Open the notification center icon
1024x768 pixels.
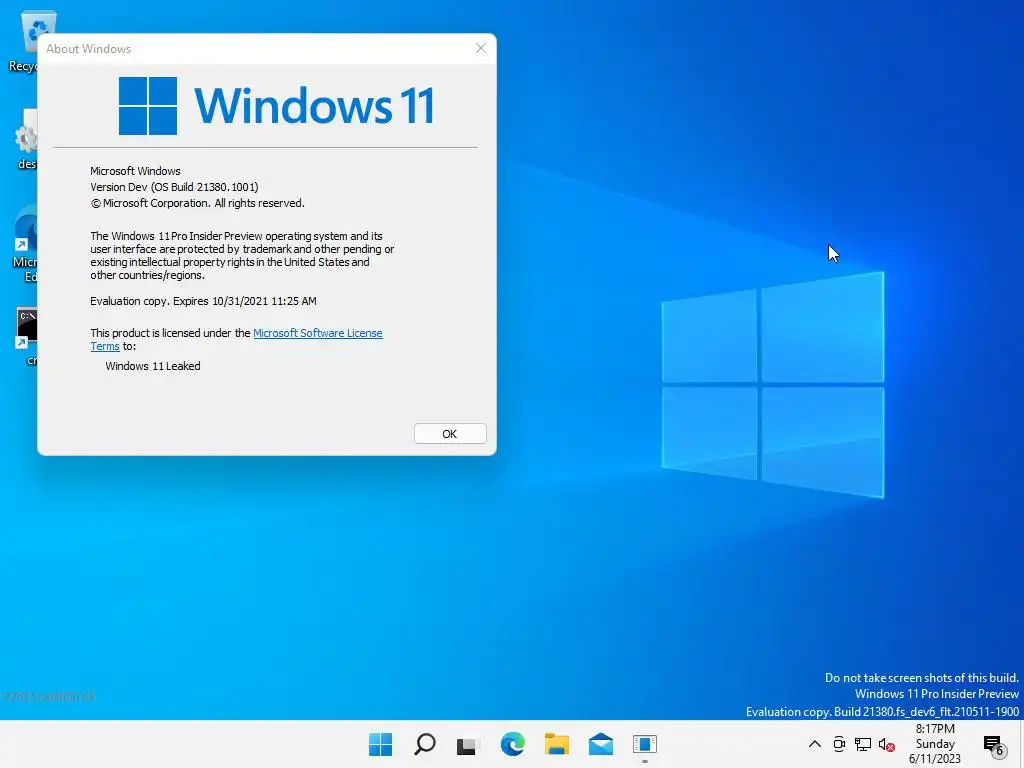[994, 744]
